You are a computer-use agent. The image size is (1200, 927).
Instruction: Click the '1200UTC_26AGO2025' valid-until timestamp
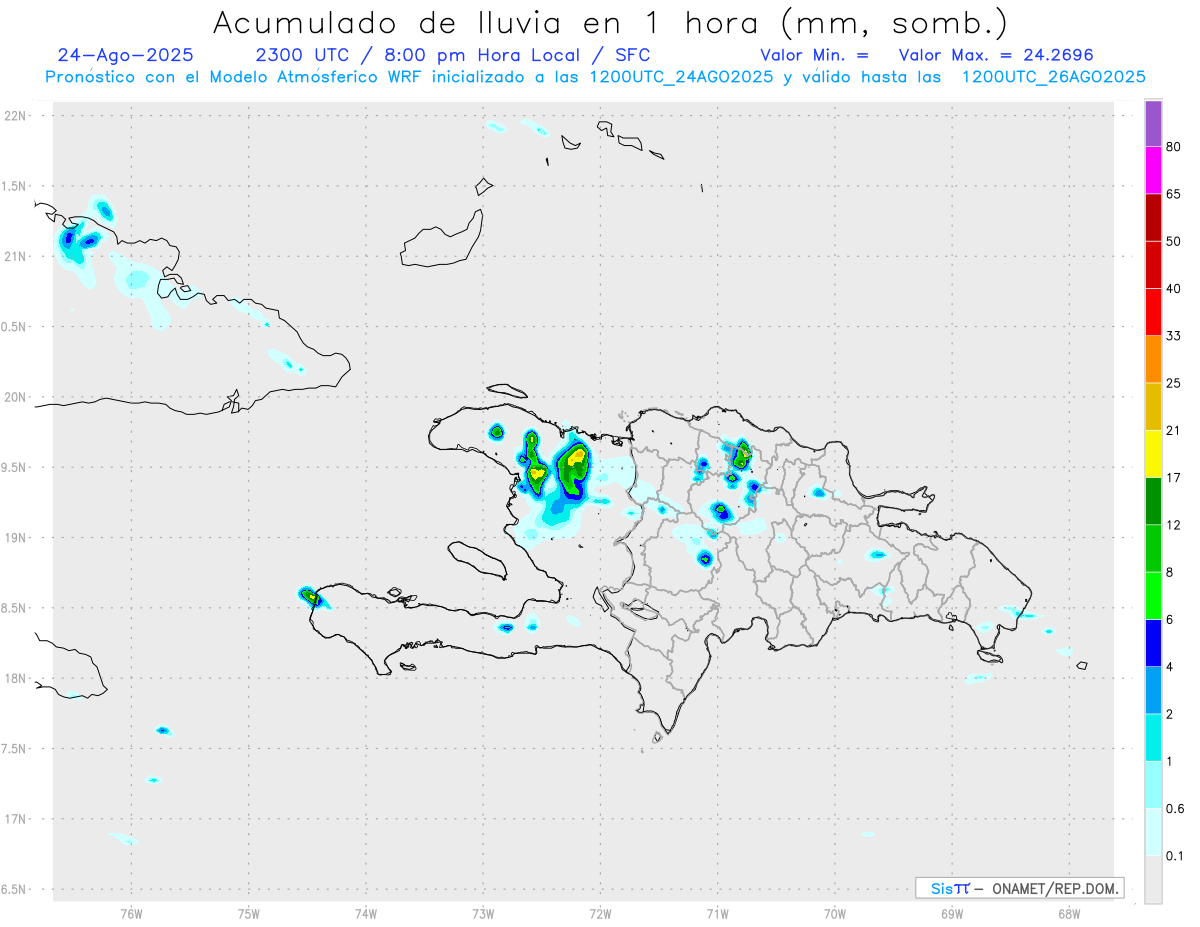[1053, 77]
